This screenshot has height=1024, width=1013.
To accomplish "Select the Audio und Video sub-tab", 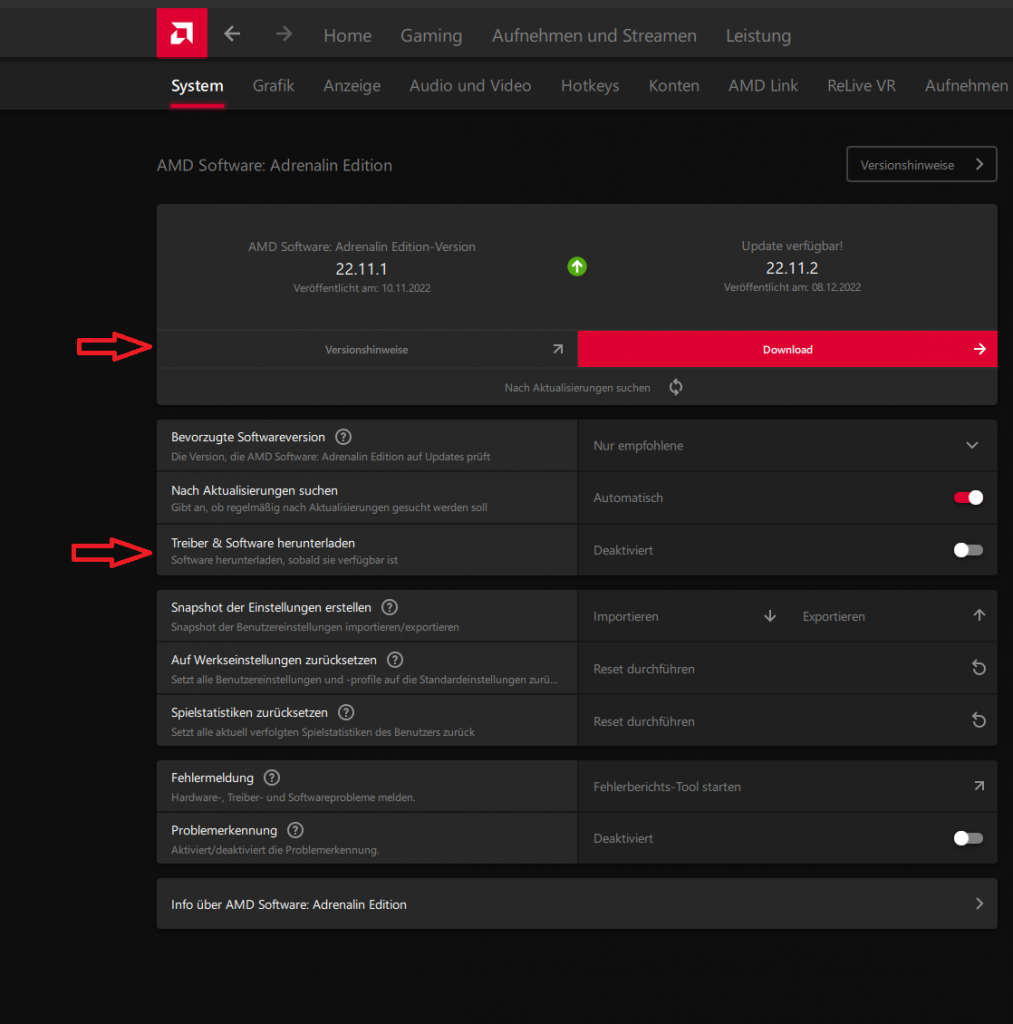I will point(470,86).
